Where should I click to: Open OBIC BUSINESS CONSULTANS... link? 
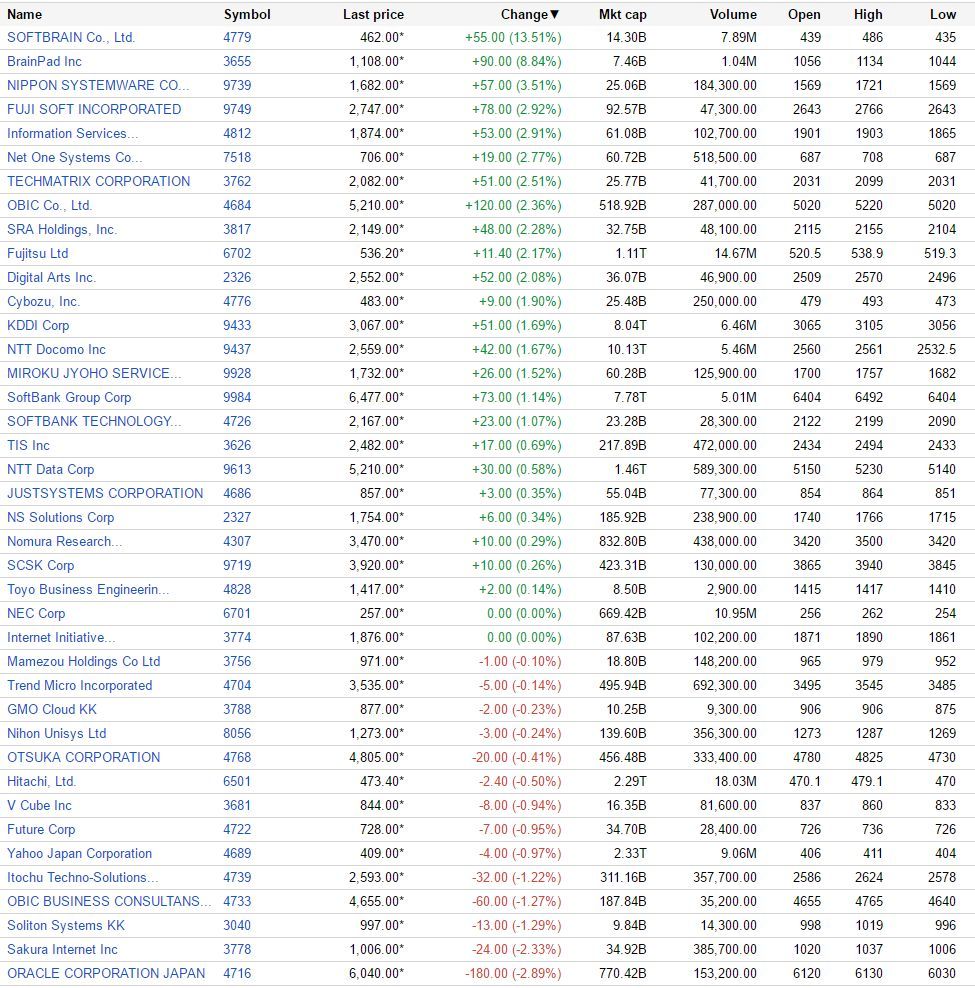pos(109,901)
